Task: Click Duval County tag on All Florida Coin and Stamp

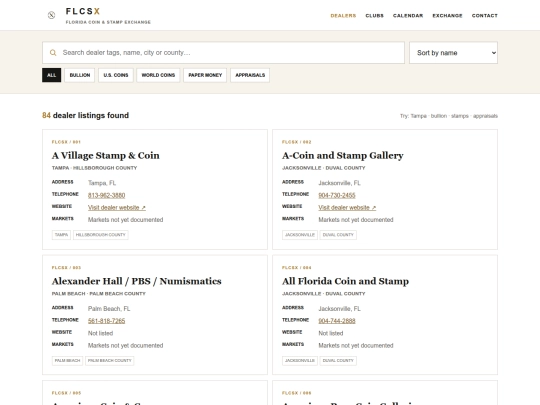Action: [x=338, y=361]
